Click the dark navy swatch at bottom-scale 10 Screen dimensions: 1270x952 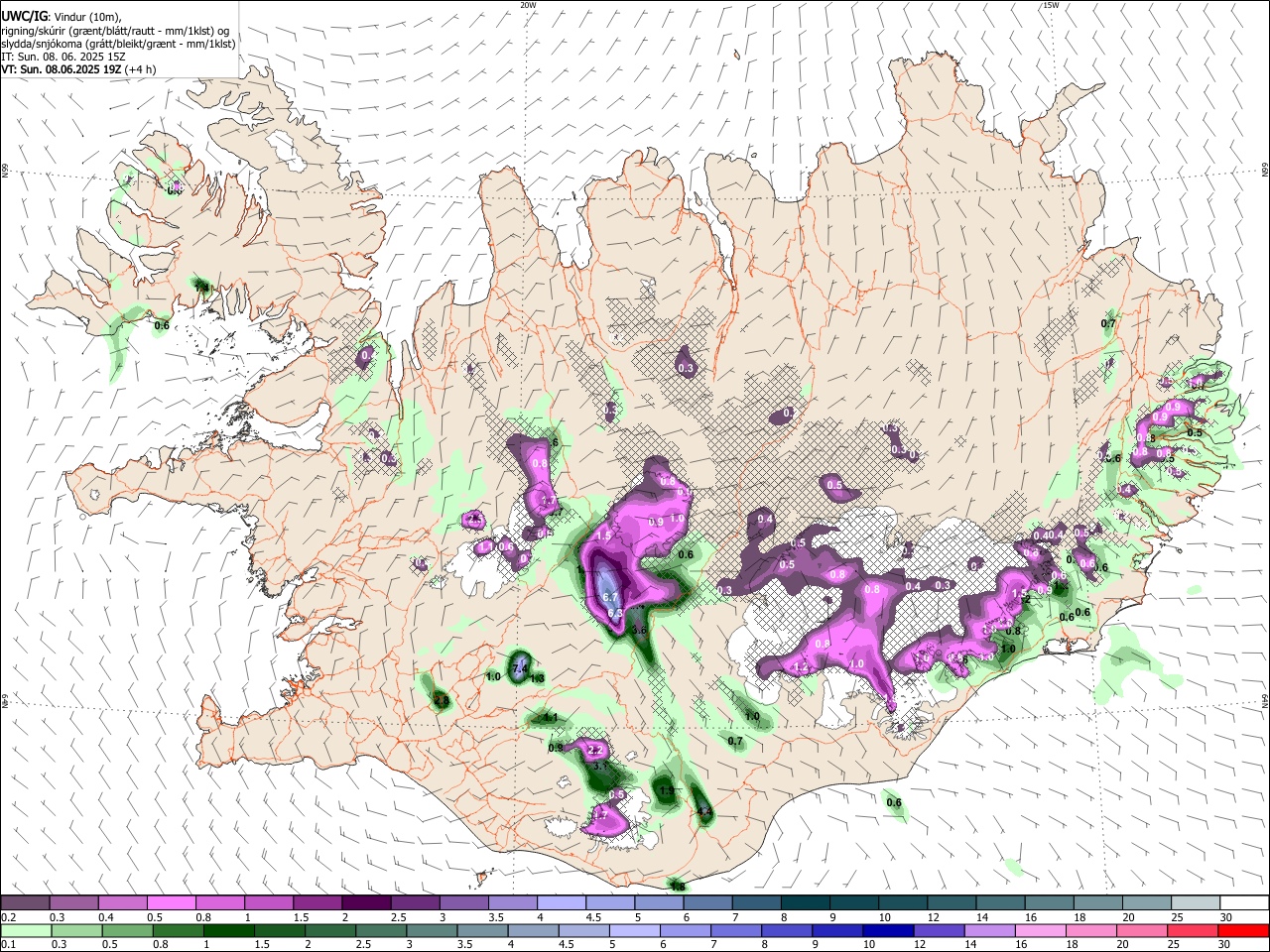point(886,930)
